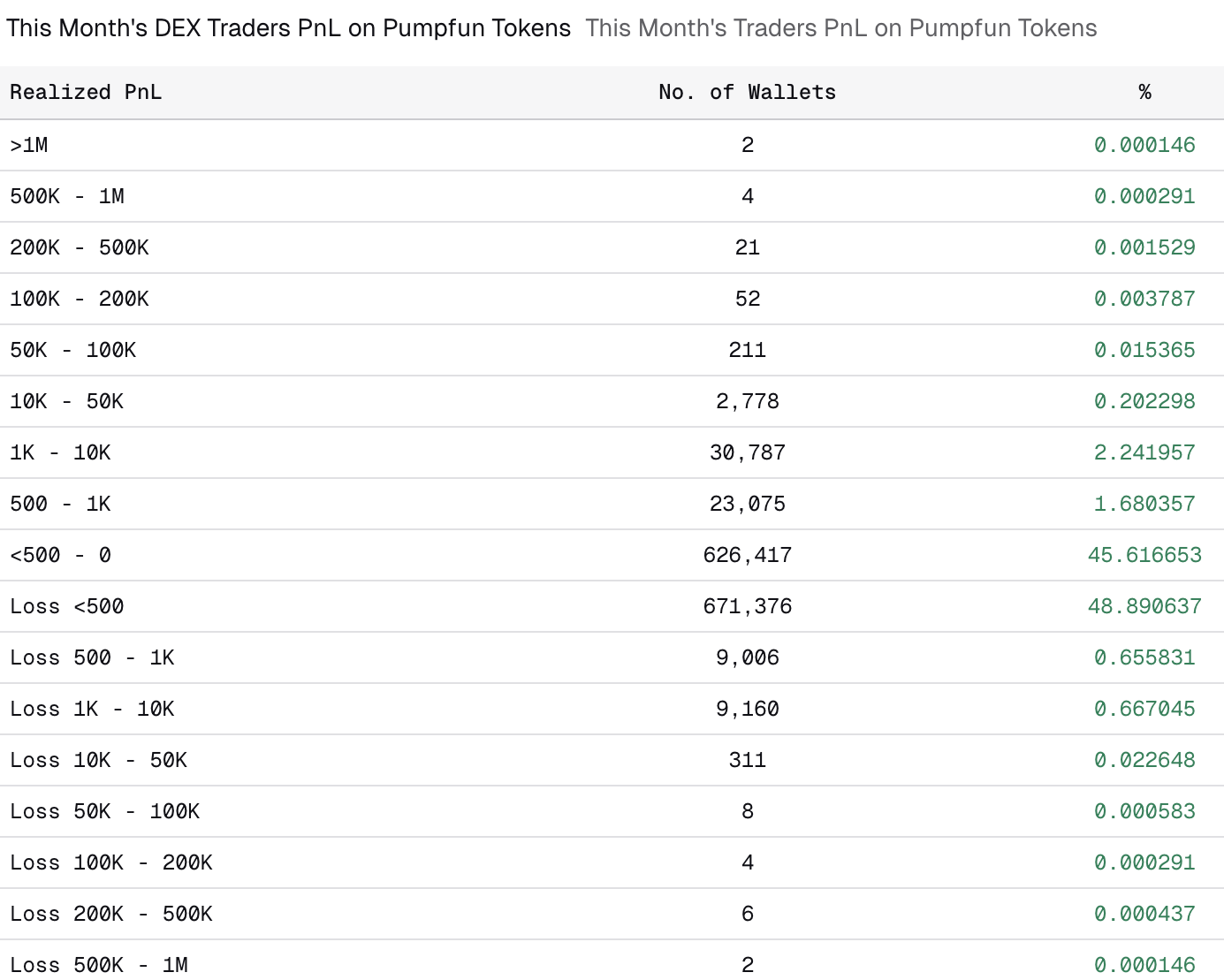The width and height of the screenshot is (1224, 980).
Task: Click the gray 'Traders PnL on Pumpfun Tokens' subtitle
Action: point(840,28)
